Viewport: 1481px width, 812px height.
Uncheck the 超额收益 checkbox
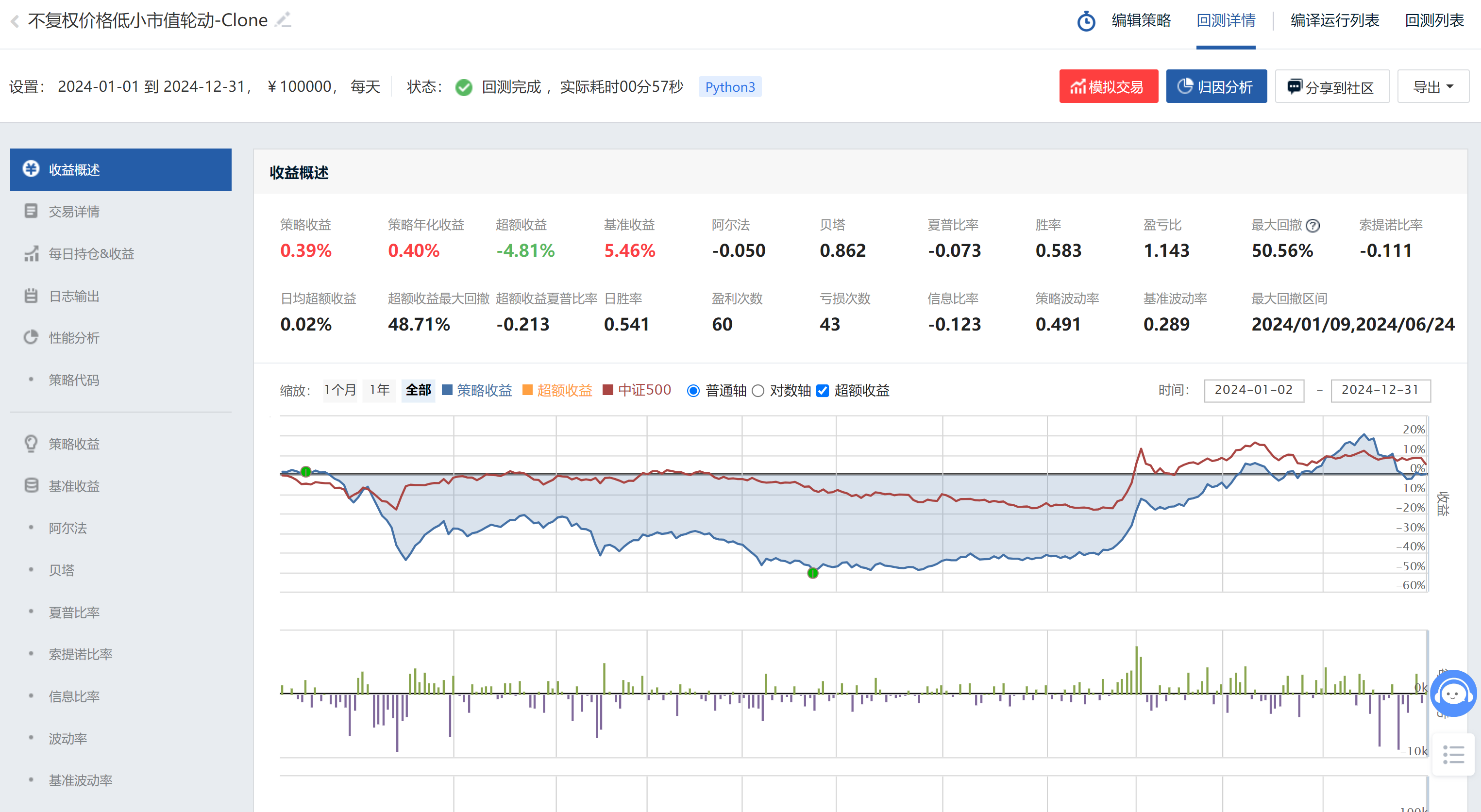823,391
